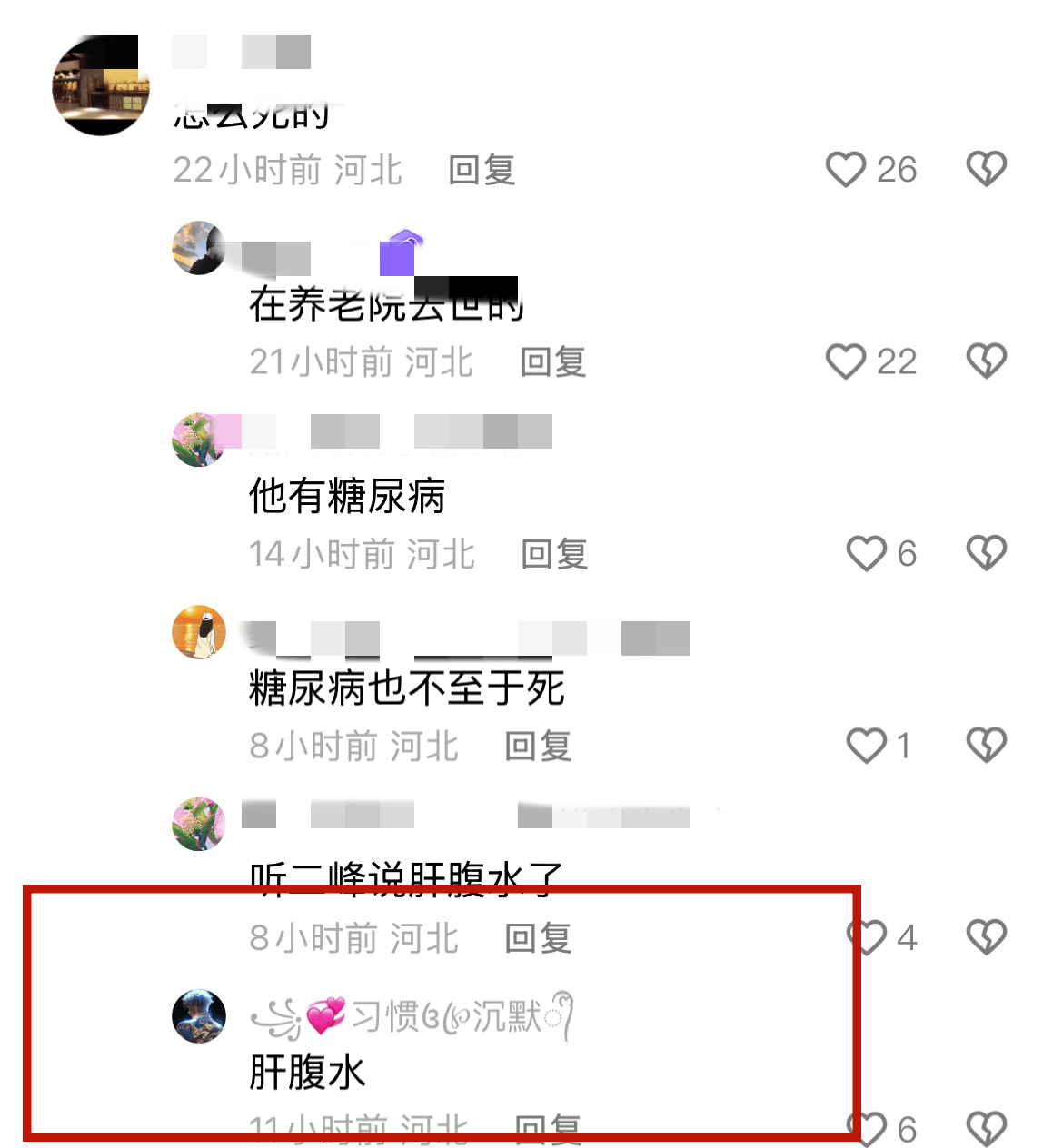Reply to the 糖尿病也不至于死 comment
The image size is (1063, 1148).
(538, 746)
